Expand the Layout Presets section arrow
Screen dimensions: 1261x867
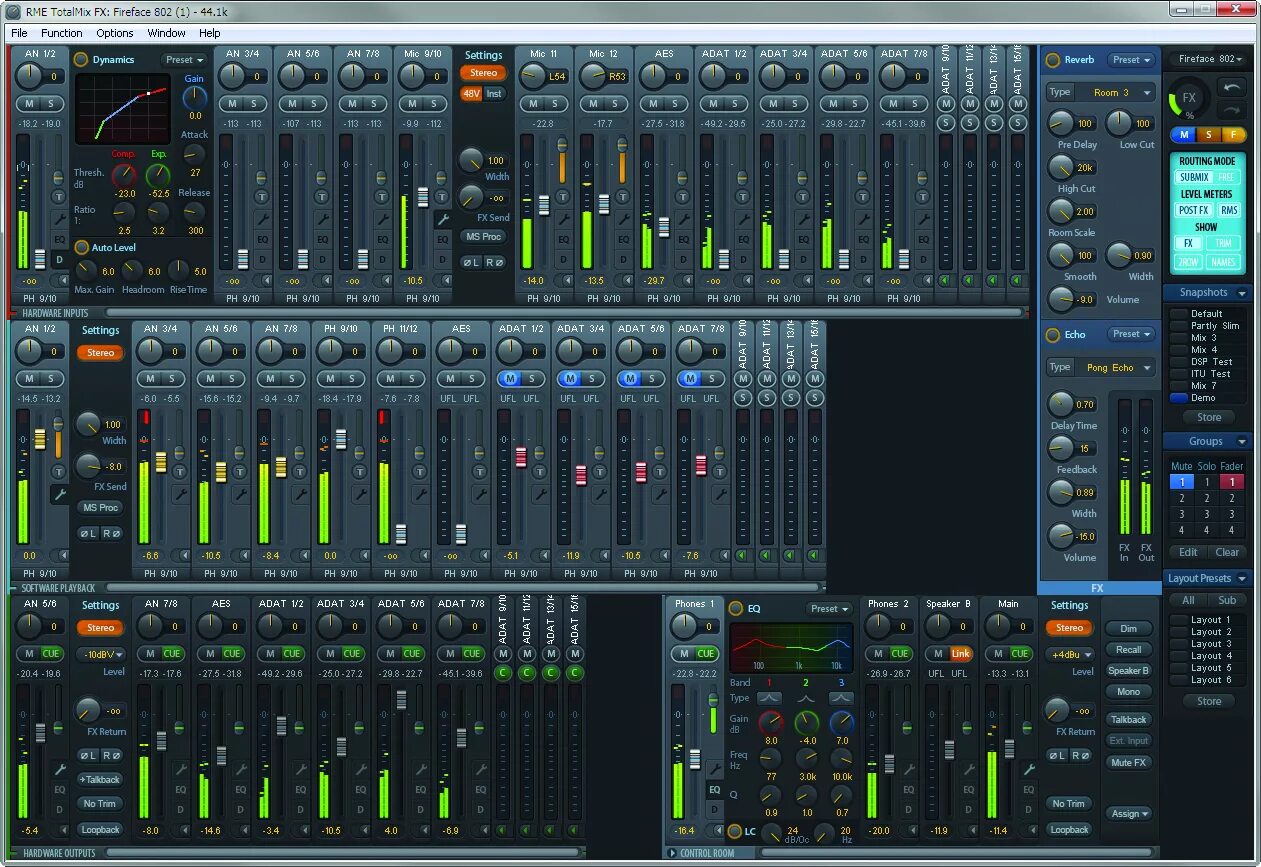(1242, 579)
